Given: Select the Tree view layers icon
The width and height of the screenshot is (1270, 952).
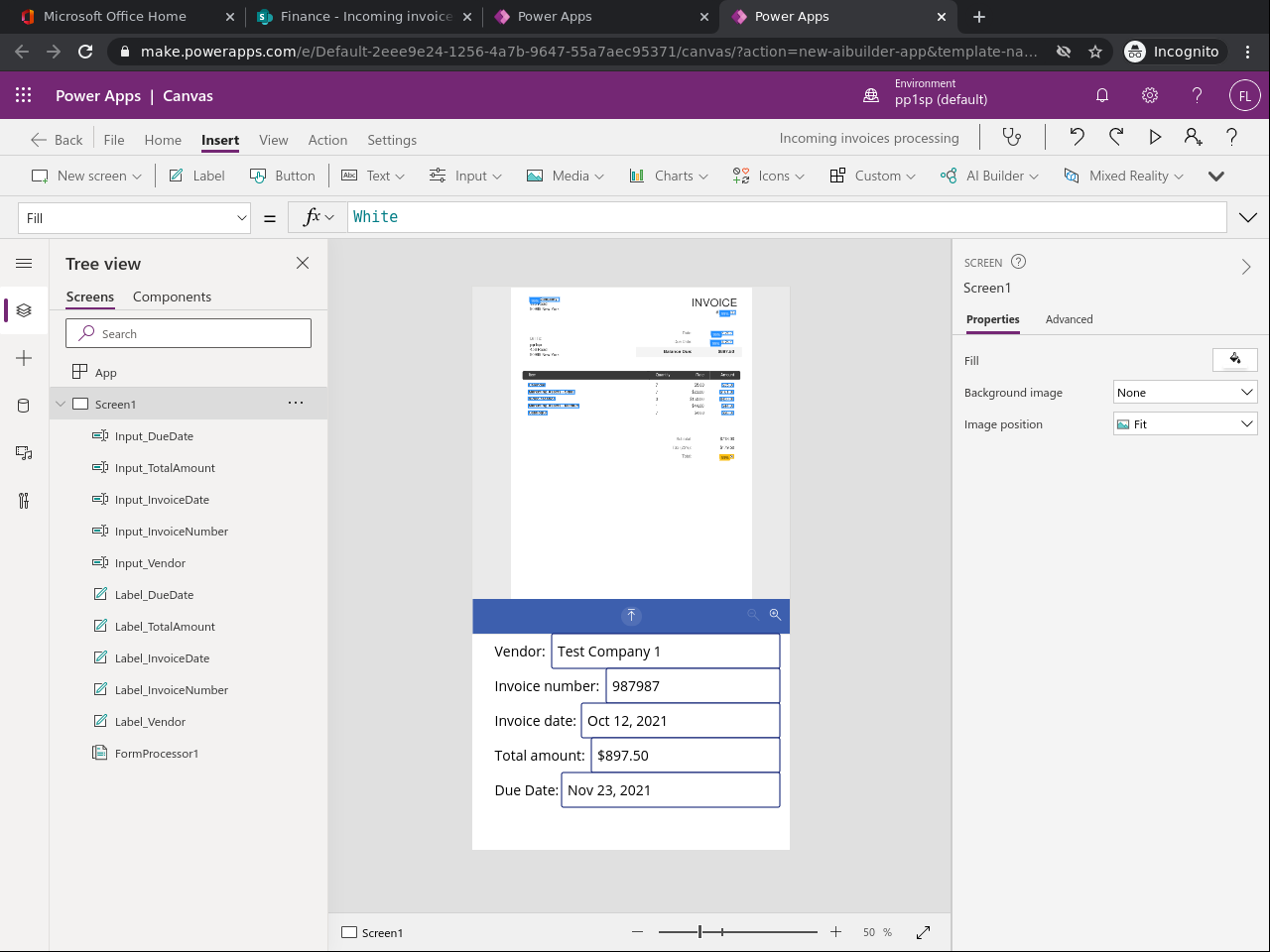Looking at the screenshot, I should point(24,310).
